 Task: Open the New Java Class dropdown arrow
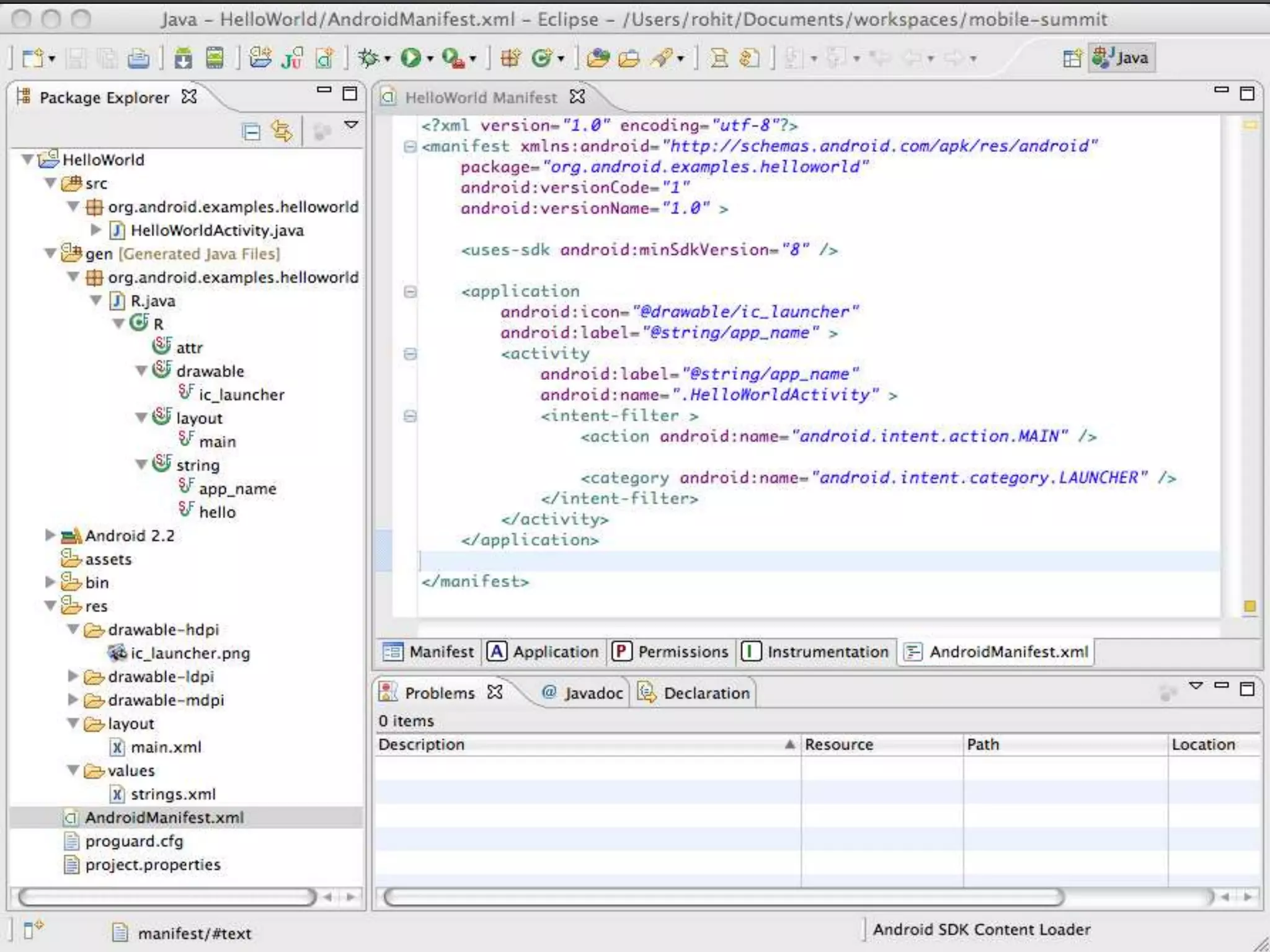(561, 59)
